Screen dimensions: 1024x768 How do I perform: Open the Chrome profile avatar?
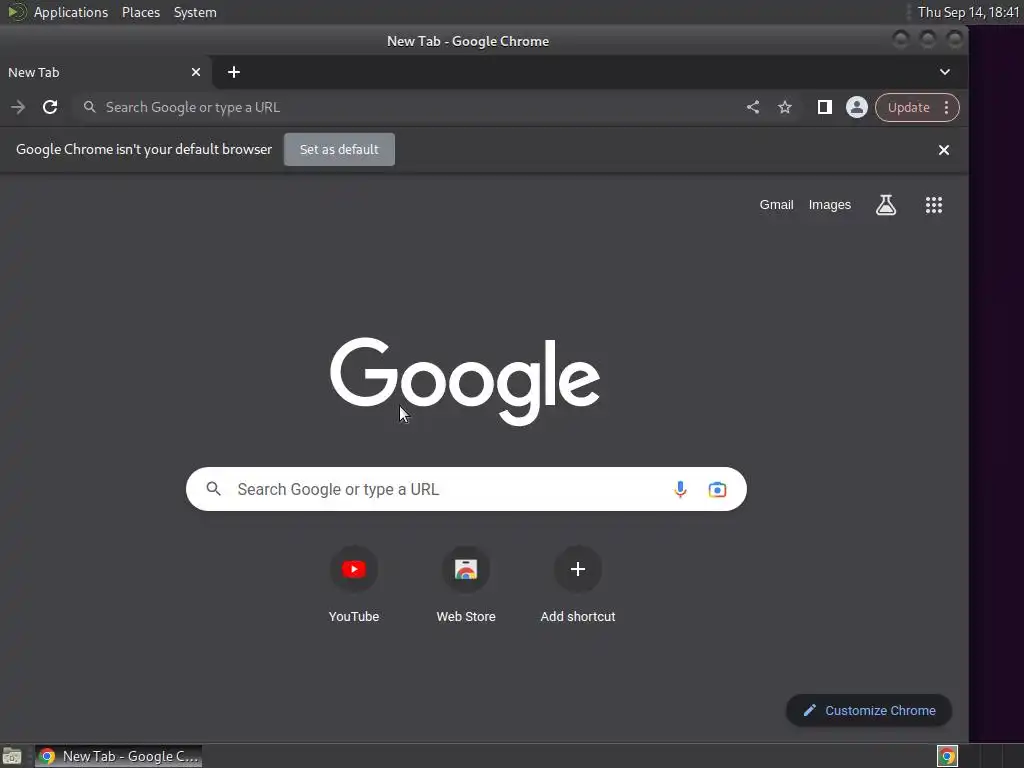click(856, 107)
